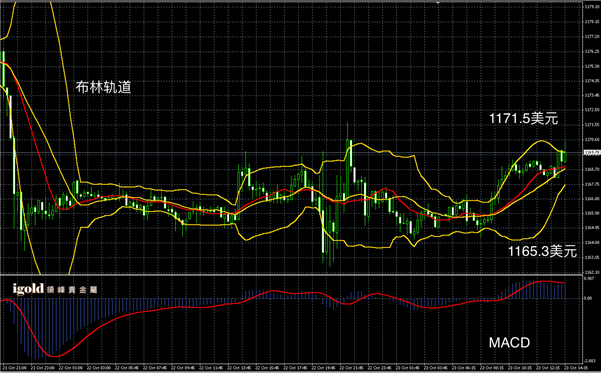Image resolution: width=601 pixels, height=373 pixels.
Task: Click the 1176.25 price axis label
Action: pos(592,51)
